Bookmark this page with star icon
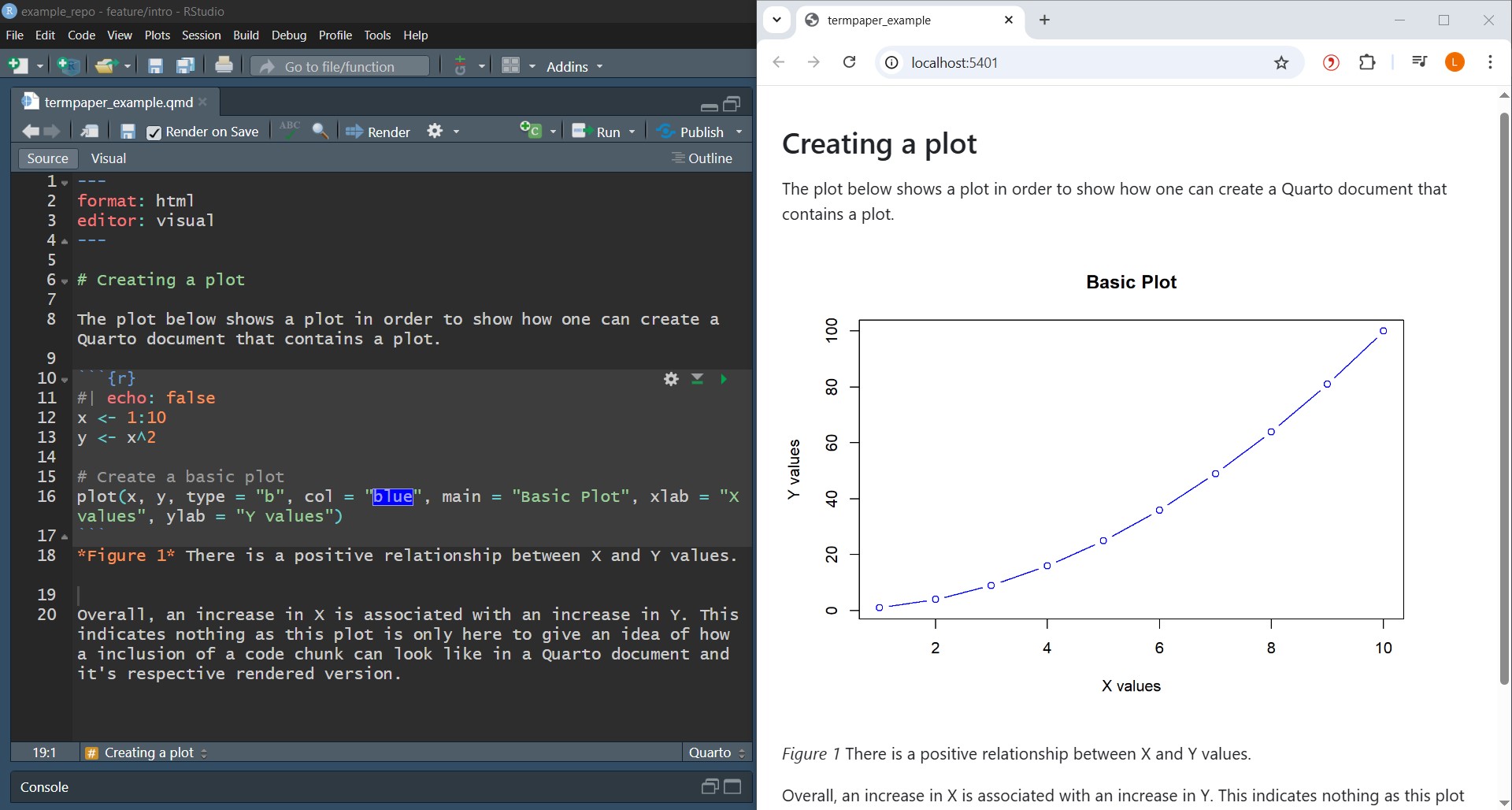Viewport: 1512px width, 810px height. tap(1281, 63)
